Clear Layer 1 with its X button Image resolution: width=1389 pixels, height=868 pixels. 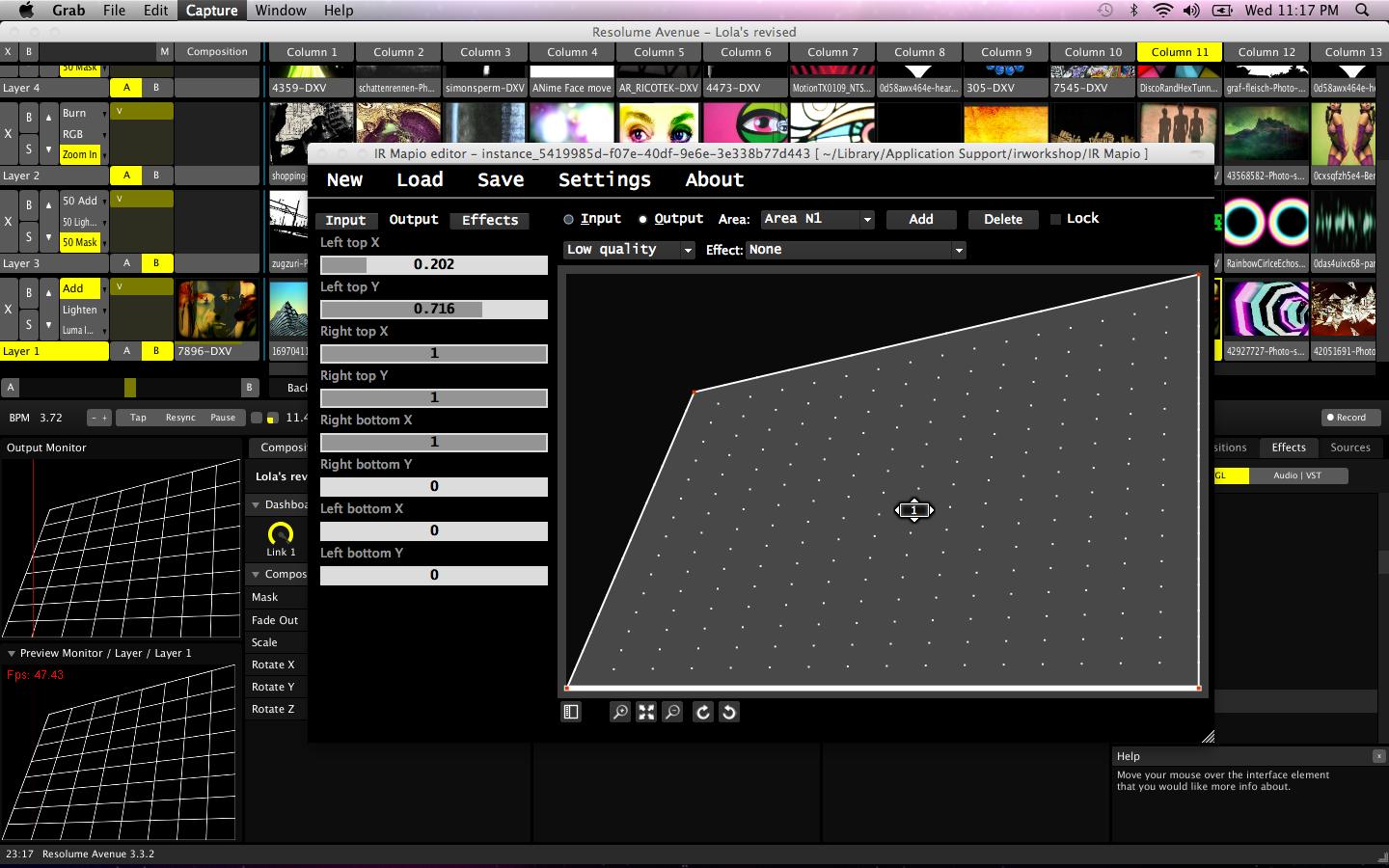(x=8, y=309)
